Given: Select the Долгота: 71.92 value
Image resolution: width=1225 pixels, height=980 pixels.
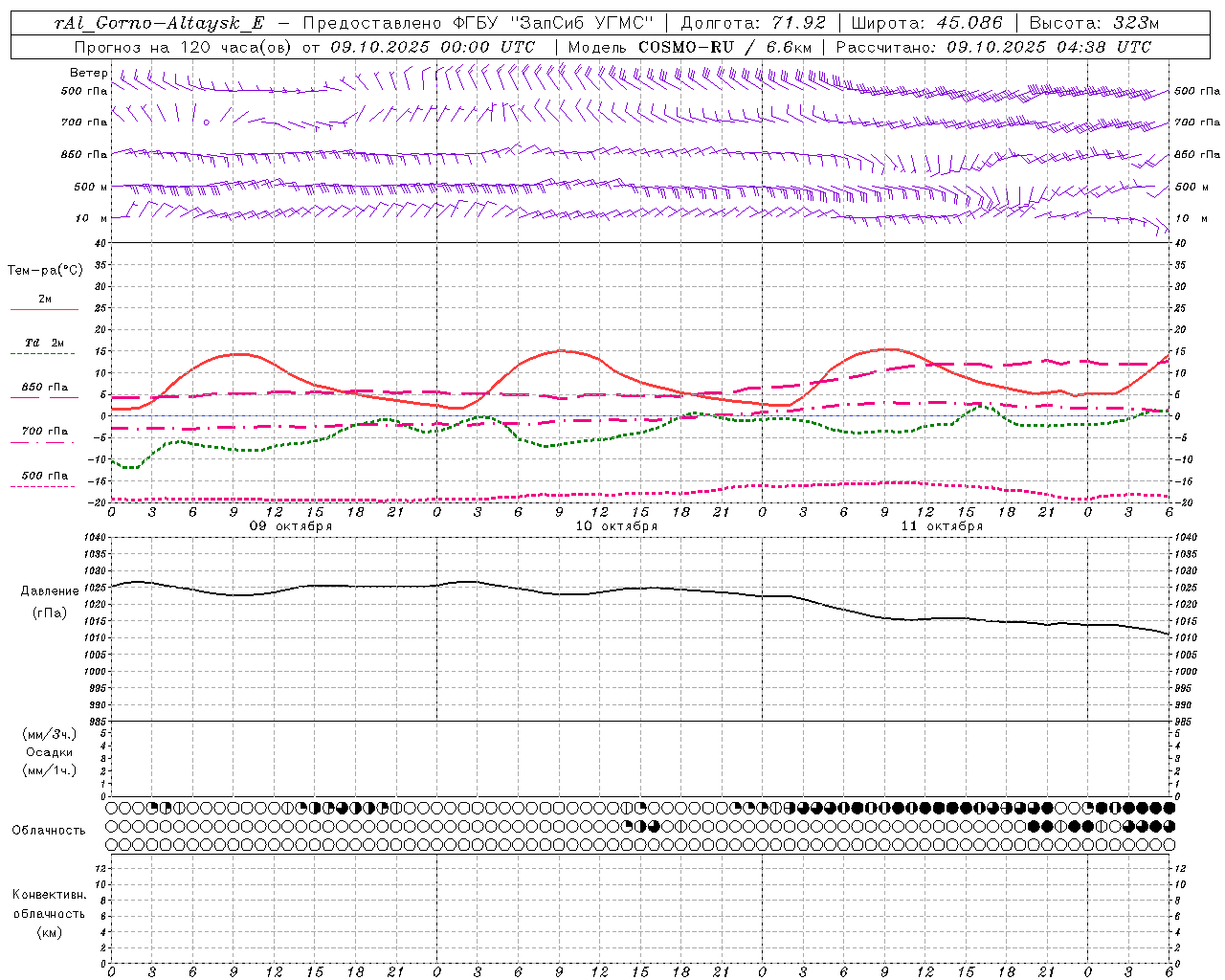Looking at the screenshot, I should pos(752,23).
